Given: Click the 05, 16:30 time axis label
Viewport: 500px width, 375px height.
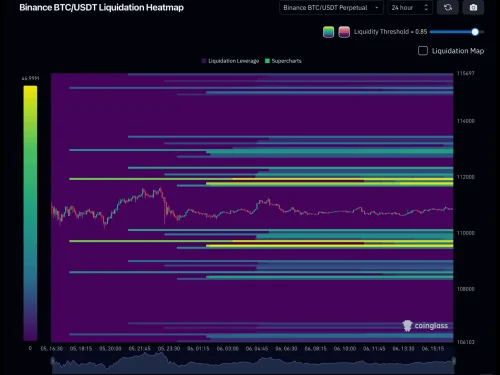Looking at the screenshot, I should [52, 349].
